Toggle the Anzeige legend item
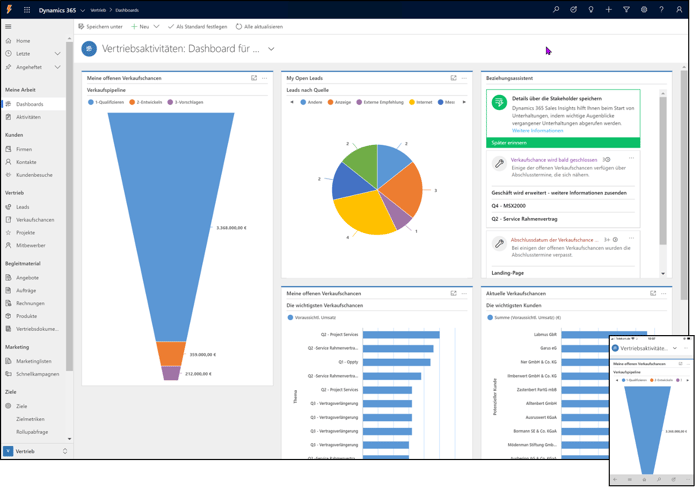 pyautogui.click(x=339, y=102)
